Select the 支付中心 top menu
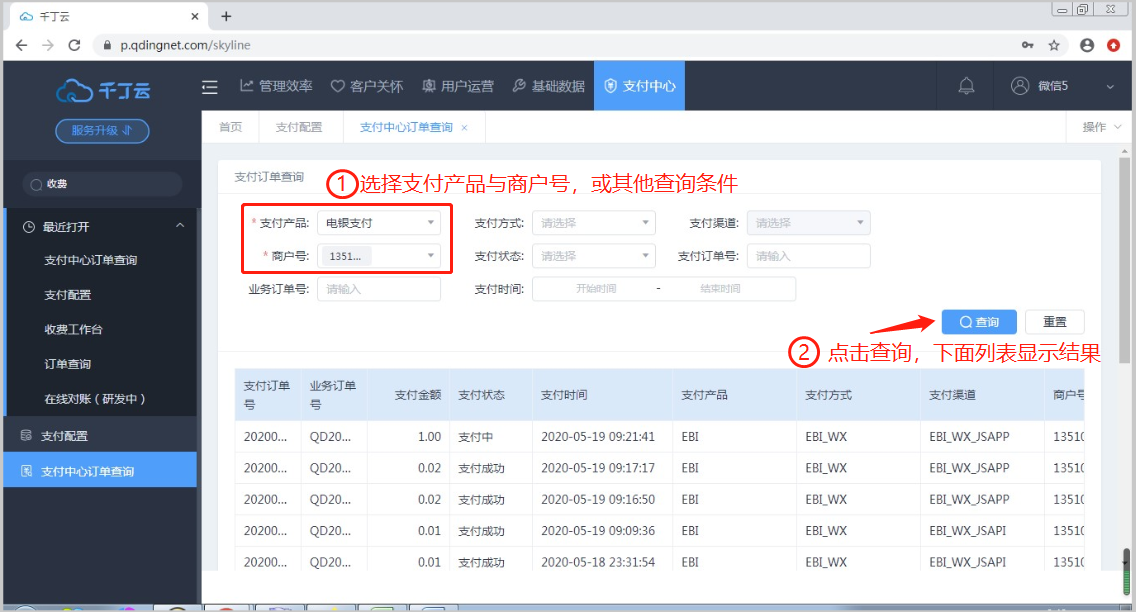This screenshot has height=612, width=1136. point(639,86)
